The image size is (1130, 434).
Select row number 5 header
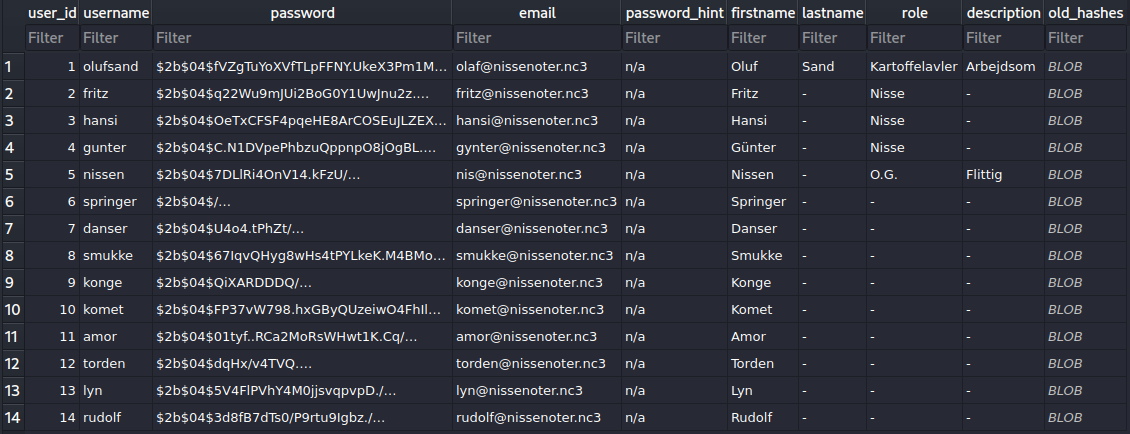point(11,175)
